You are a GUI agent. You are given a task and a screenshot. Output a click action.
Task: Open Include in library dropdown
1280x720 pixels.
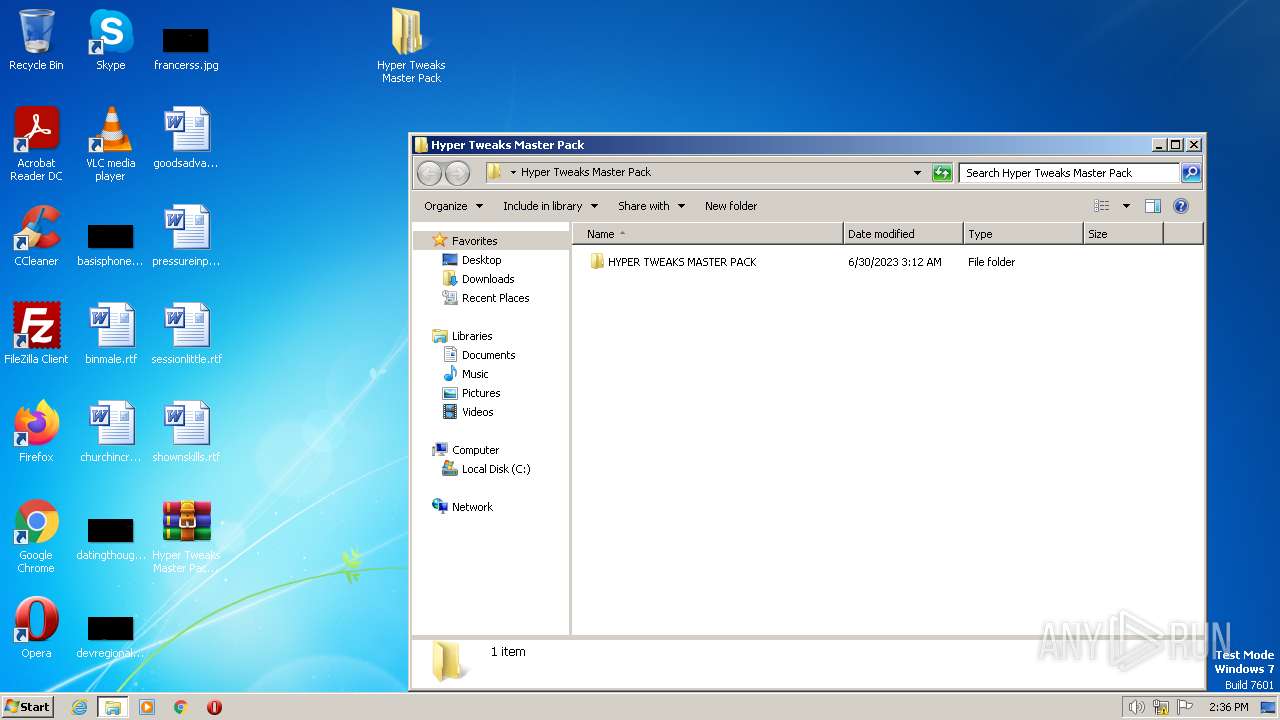point(550,206)
